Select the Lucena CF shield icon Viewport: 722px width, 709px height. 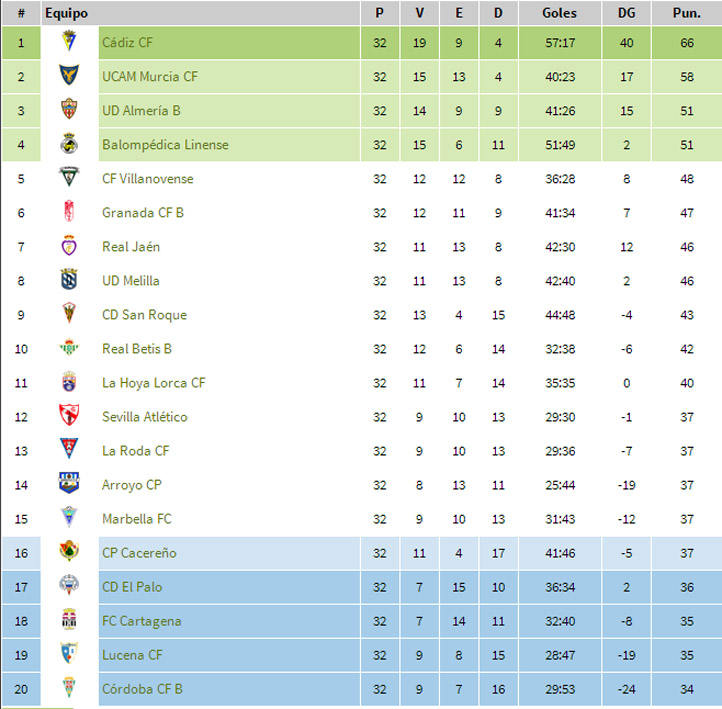tap(69, 653)
